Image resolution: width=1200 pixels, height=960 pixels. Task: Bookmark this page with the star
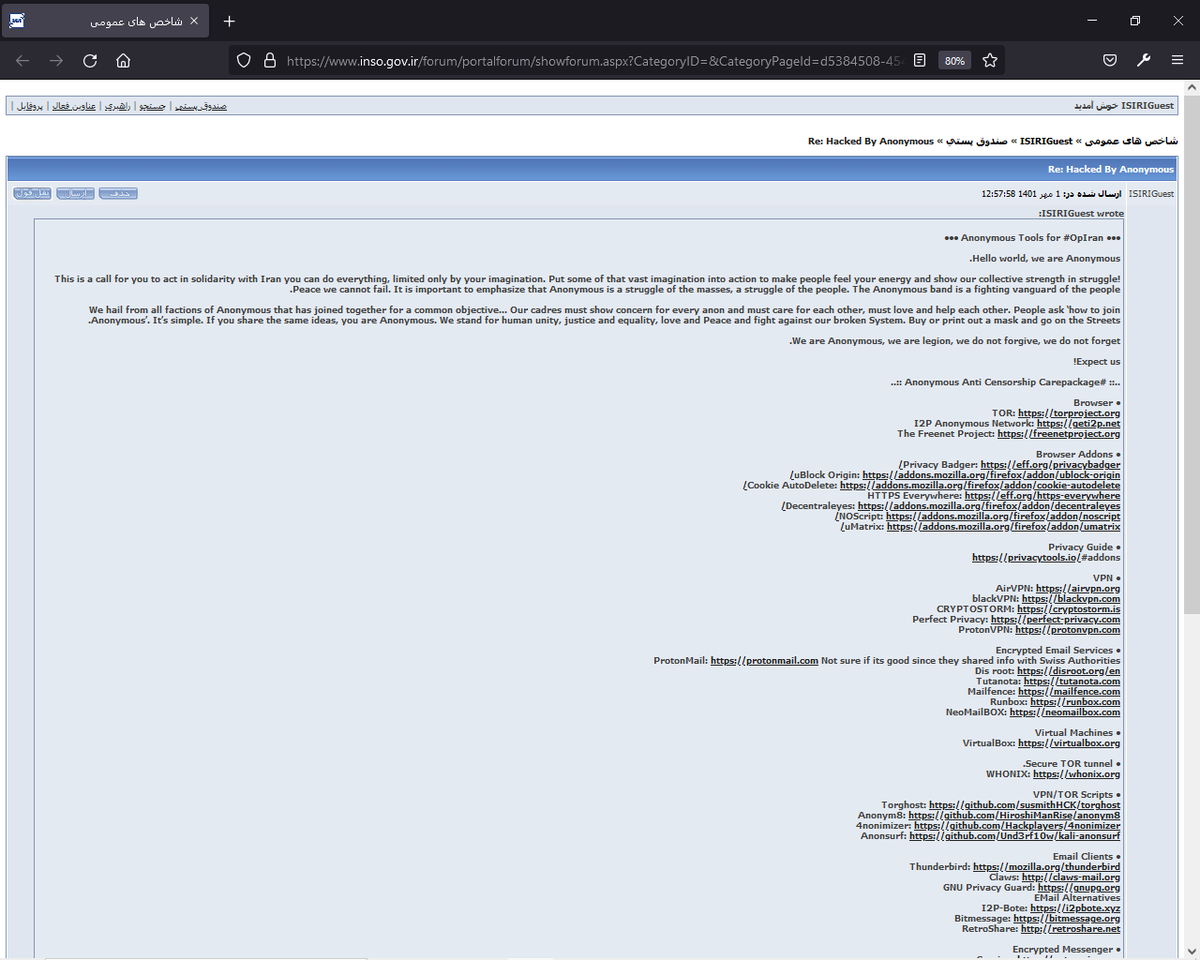[990, 60]
